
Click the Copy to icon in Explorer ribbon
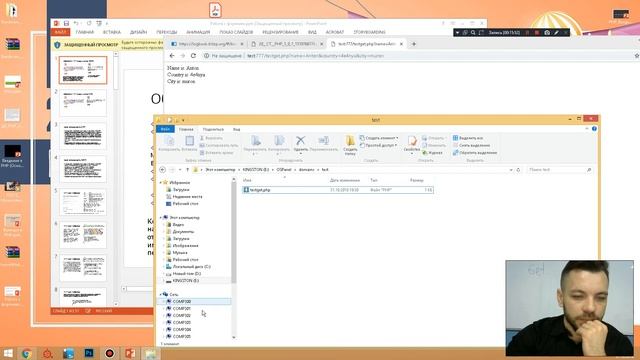point(279,141)
